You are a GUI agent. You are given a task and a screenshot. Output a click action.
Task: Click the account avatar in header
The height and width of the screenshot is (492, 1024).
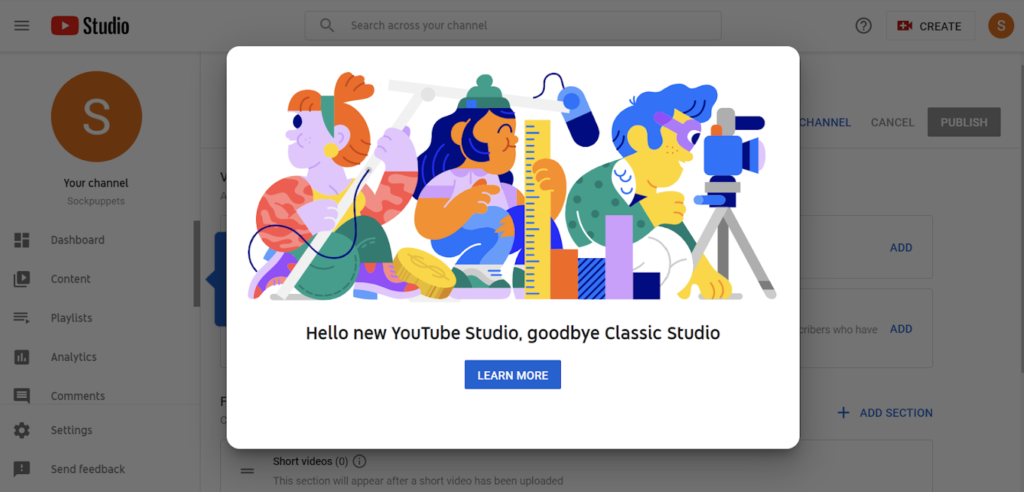point(1000,26)
